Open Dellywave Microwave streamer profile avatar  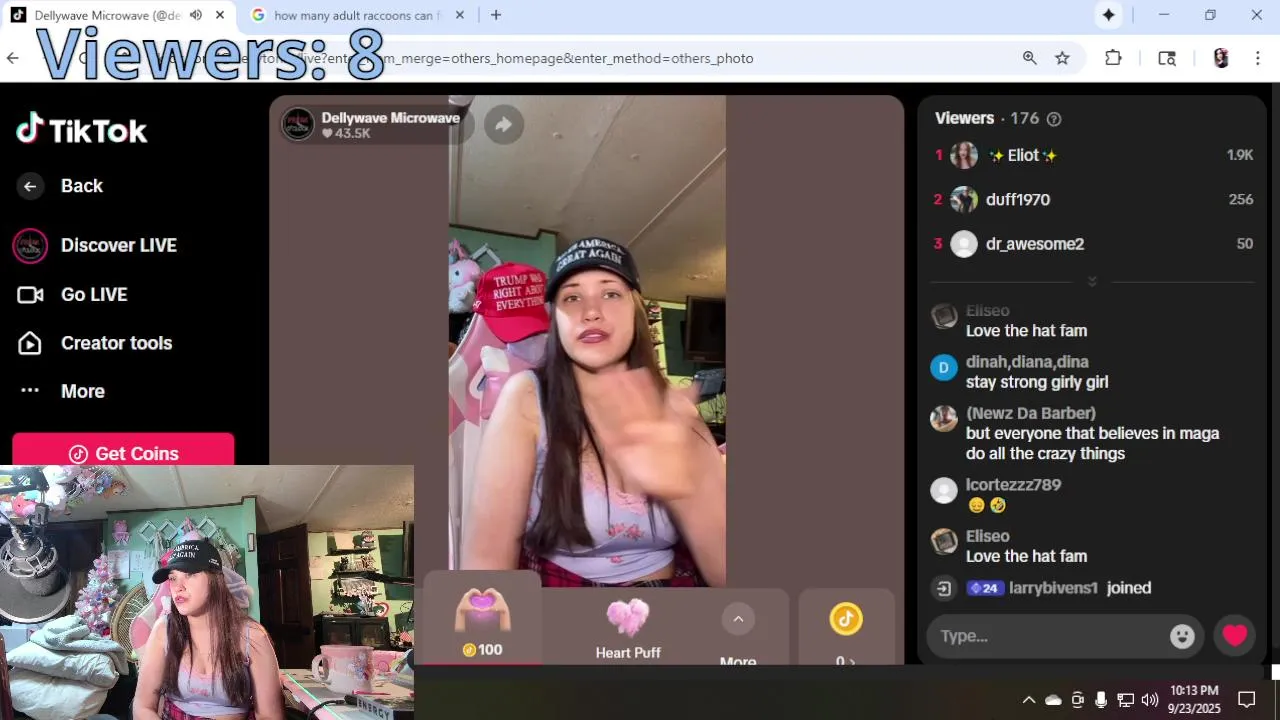(298, 124)
